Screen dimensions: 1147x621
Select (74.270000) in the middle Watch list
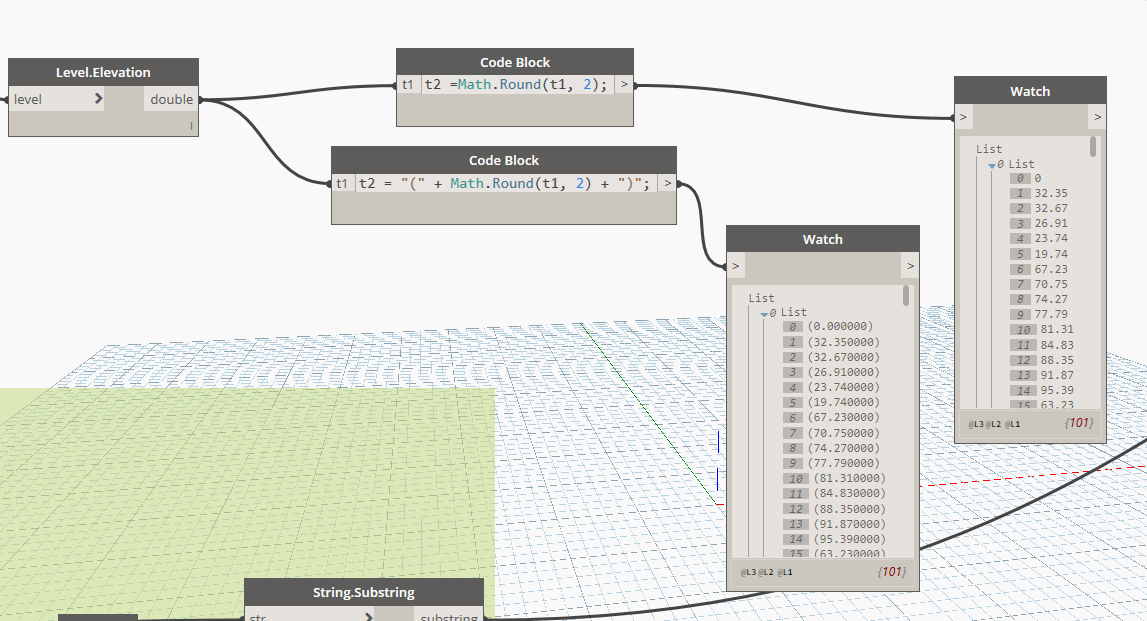click(843, 448)
